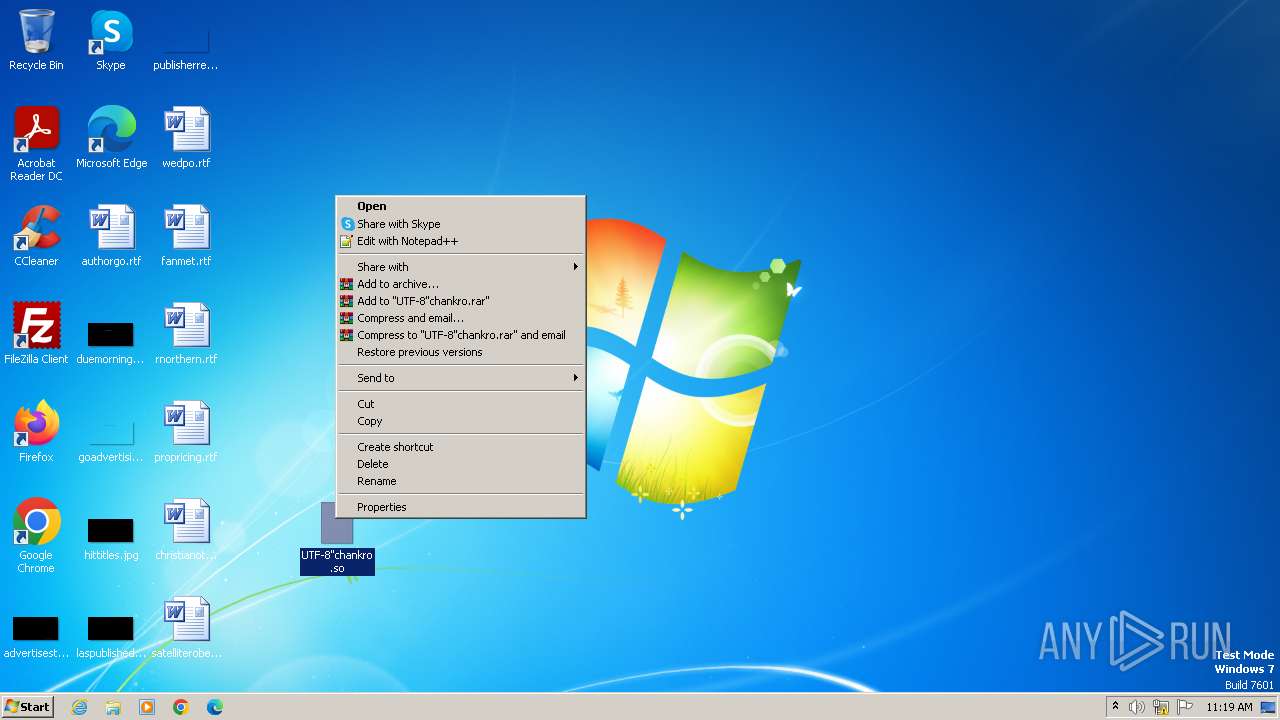
Task: Choose Copy in the context menu
Action: click(x=460, y=421)
